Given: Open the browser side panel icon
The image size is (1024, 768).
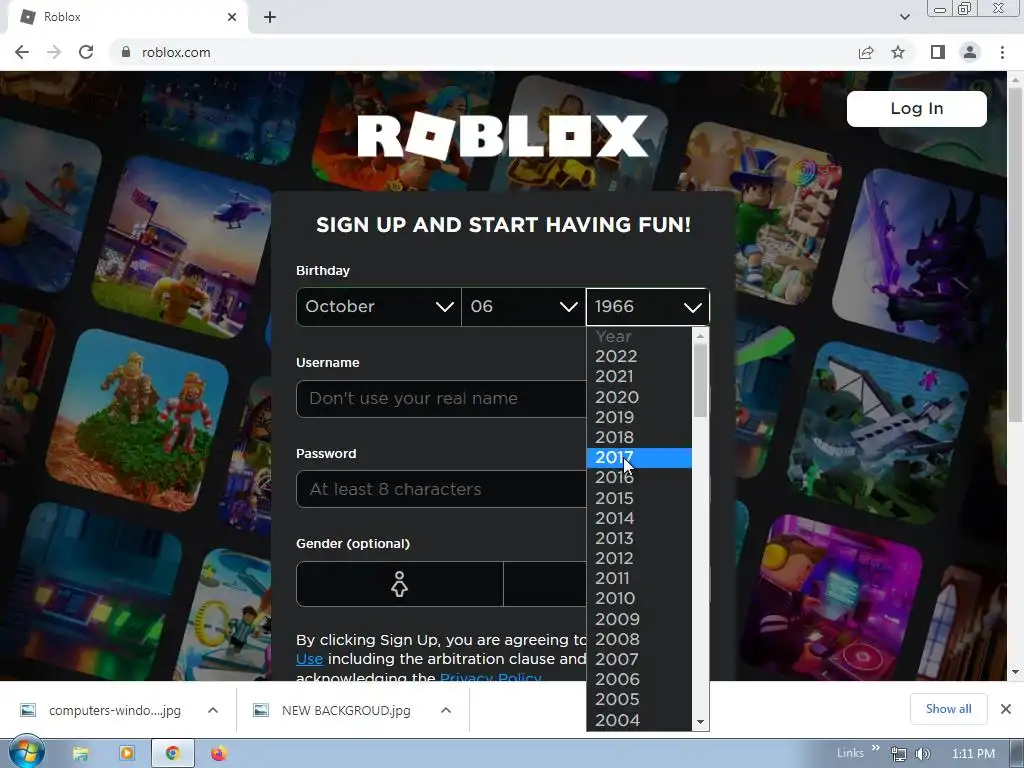Looking at the screenshot, I should [937, 52].
